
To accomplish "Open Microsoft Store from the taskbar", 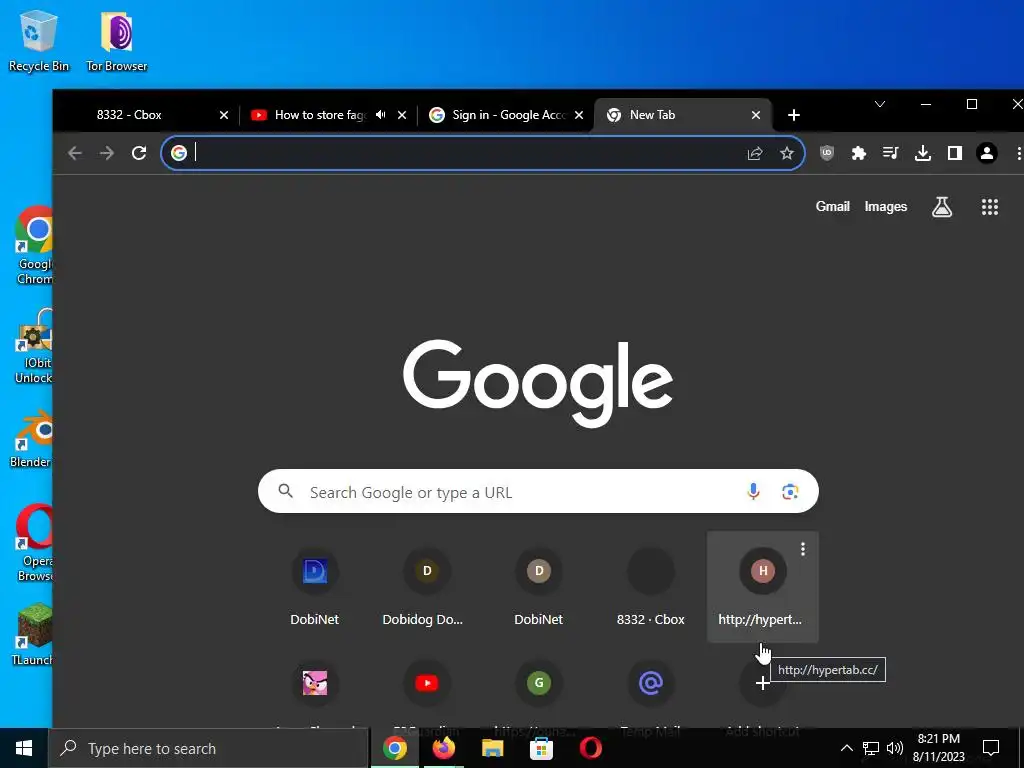I will pos(541,748).
